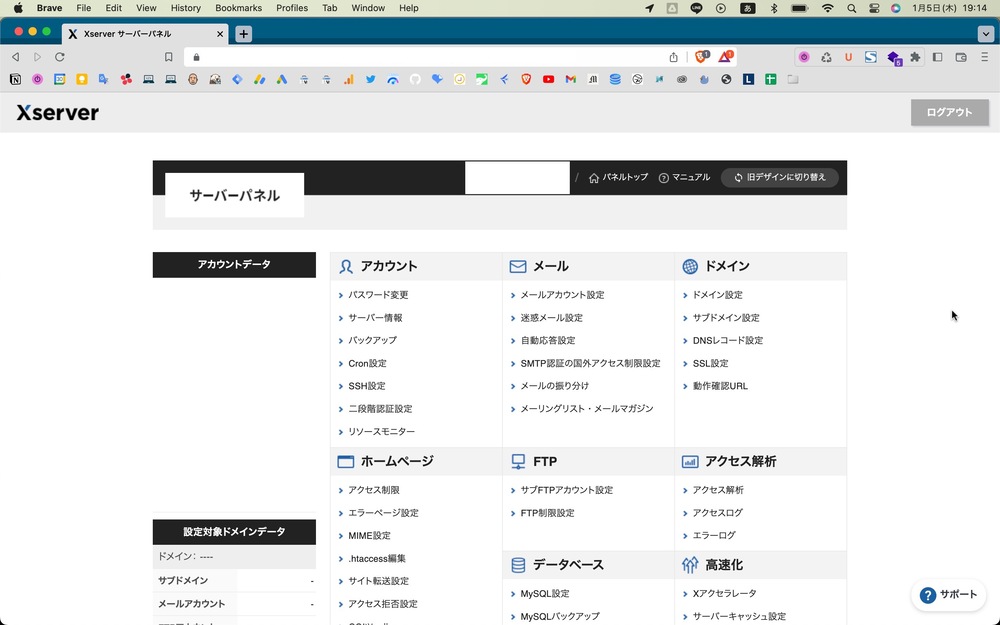The image size is (1000, 625).
Task: Click the Brave Shields icon in address bar
Action: coord(702,57)
